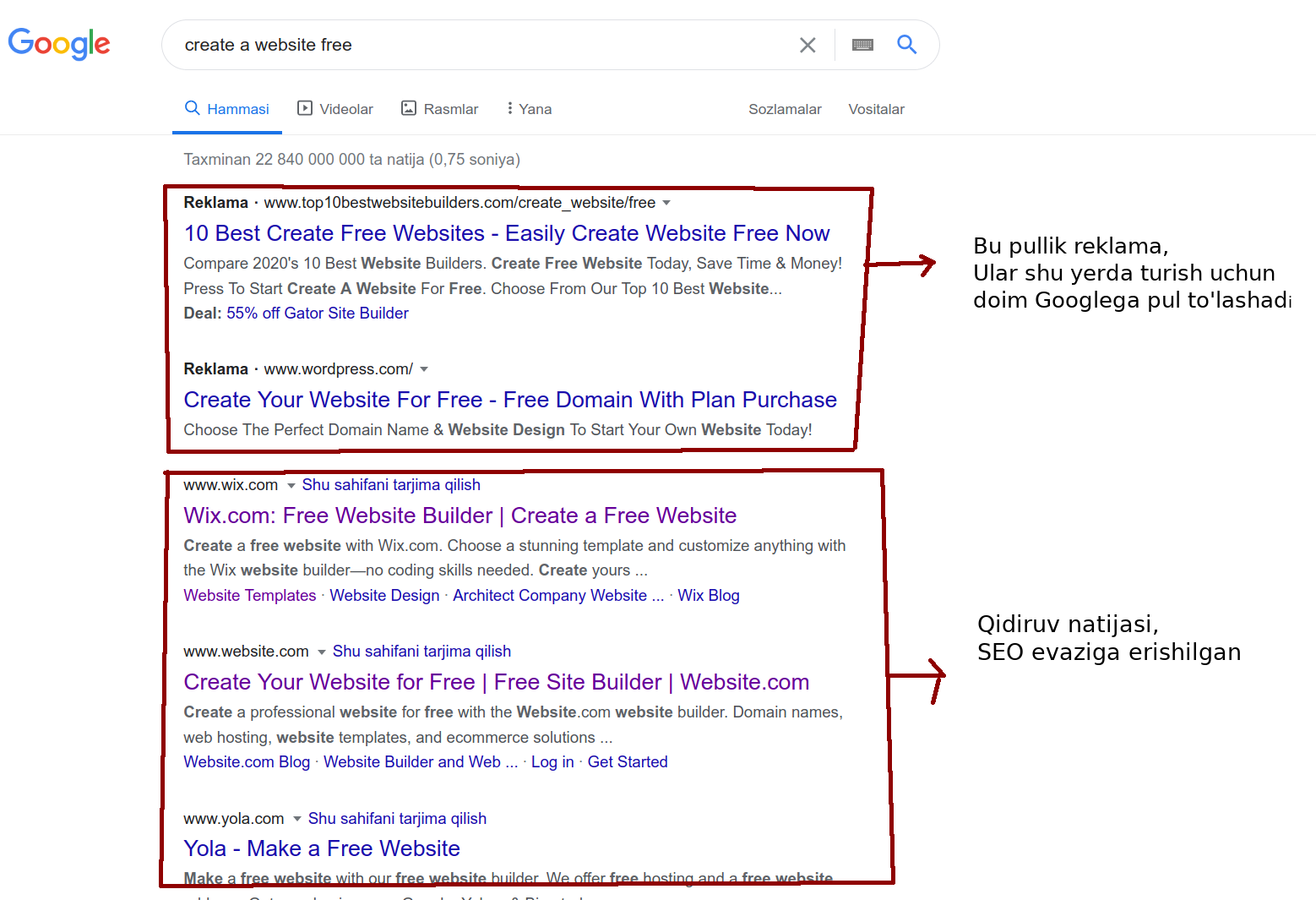The height and width of the screenshot is (900, 1316).
Task: Click the Google logo
Action: (x=59, y=43)
